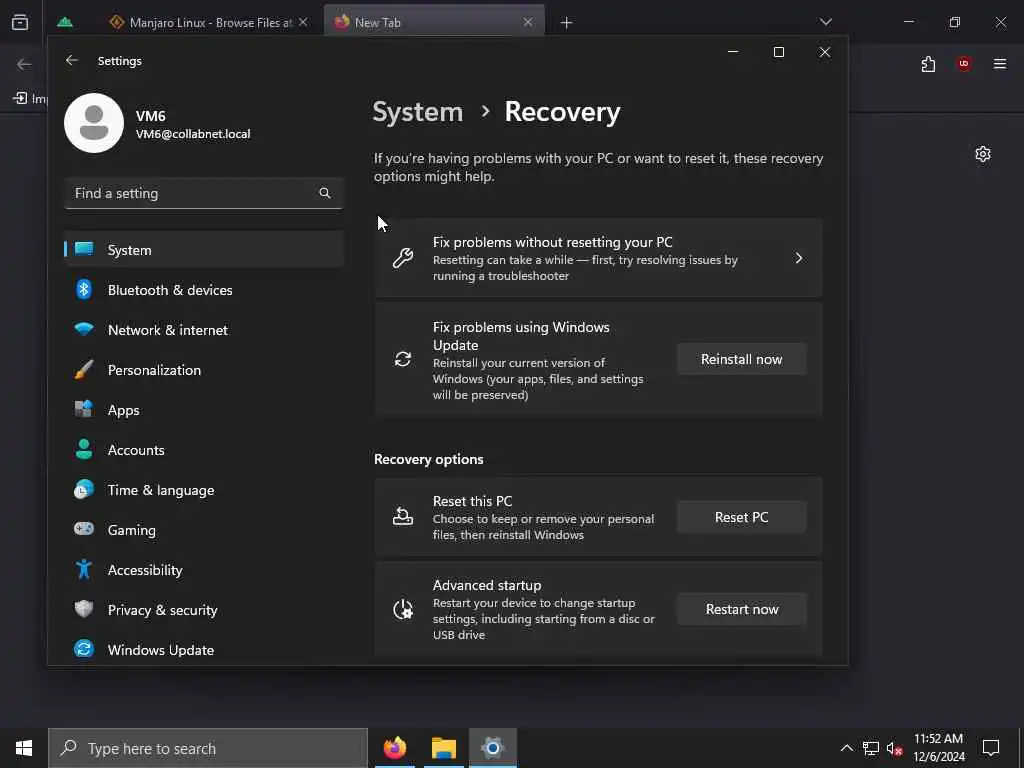The height and width of the screenshot is (768, 1024).
Task: Click the uBlock Origin toolbar icon
Action: [964, 63]
